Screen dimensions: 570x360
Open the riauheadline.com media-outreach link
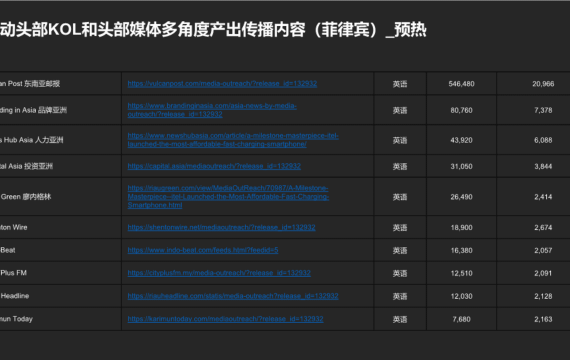(233, 296)
